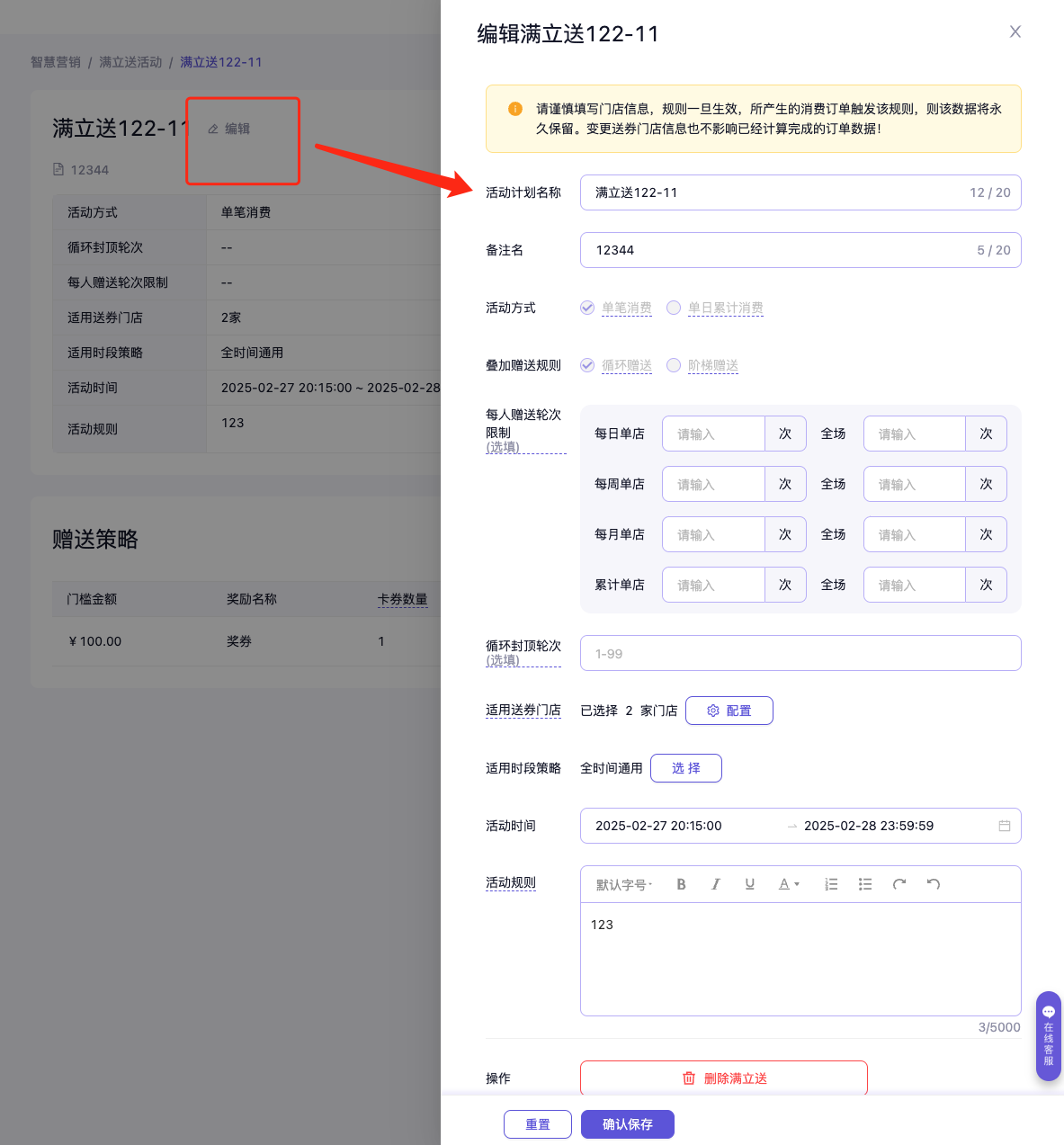Go to 满立送活动 in the breadcrumb
Viewport: 1064px width, 1145px height.
click(130, 62)
